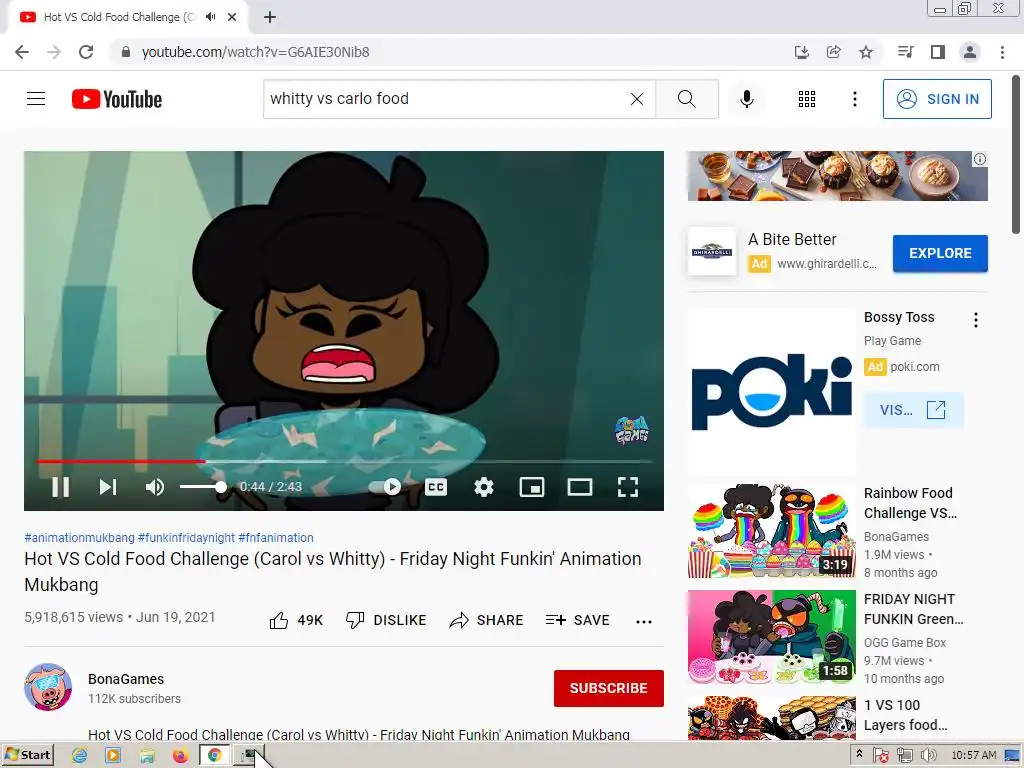The width and height of the screenshot is (1024, 768).
Task: Click the Poki ad VISIT button
Action: pos(913,410)
